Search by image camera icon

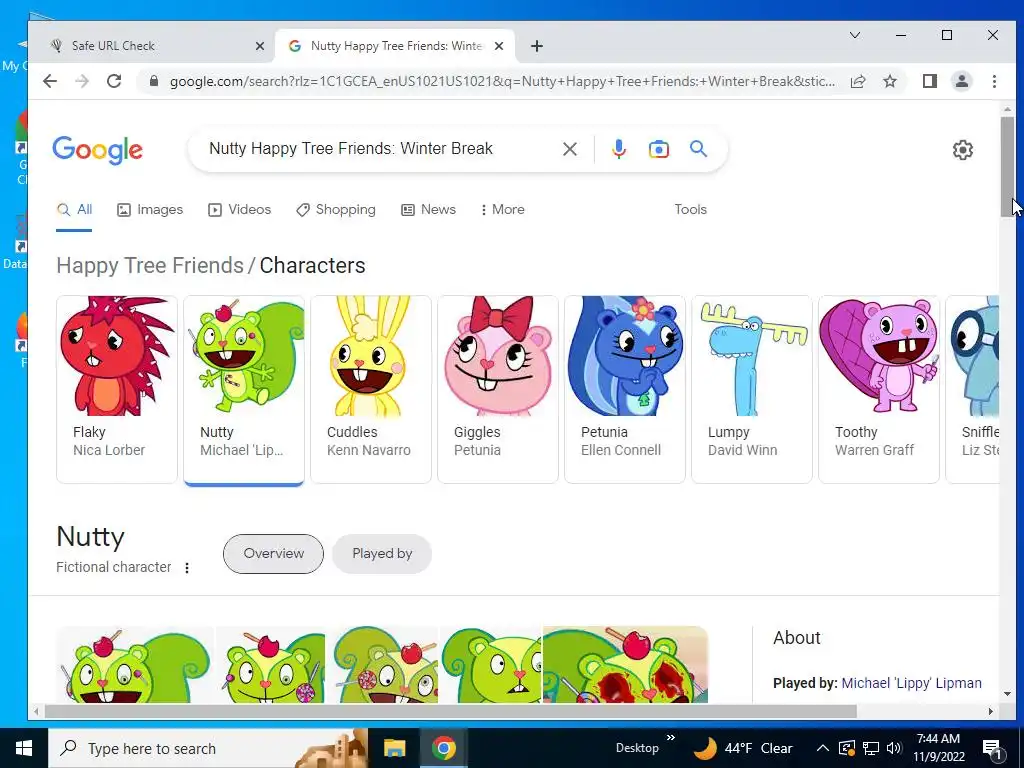[x=658, y=149]
